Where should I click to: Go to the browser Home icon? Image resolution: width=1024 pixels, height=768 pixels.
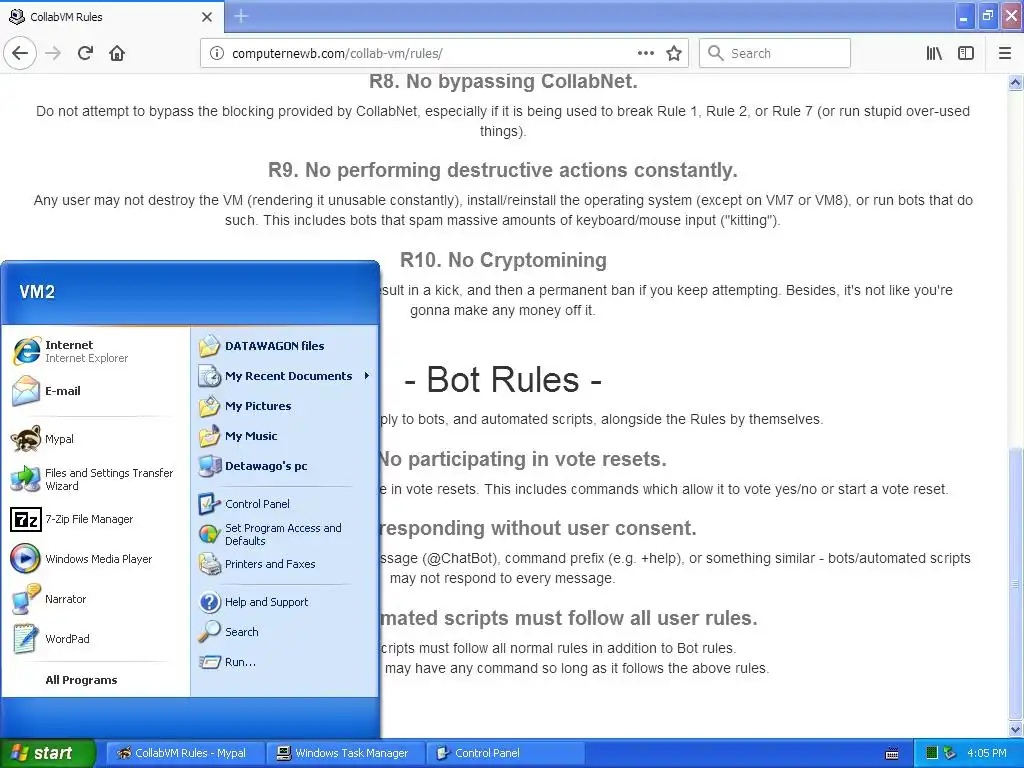click(x=117, y=53)
